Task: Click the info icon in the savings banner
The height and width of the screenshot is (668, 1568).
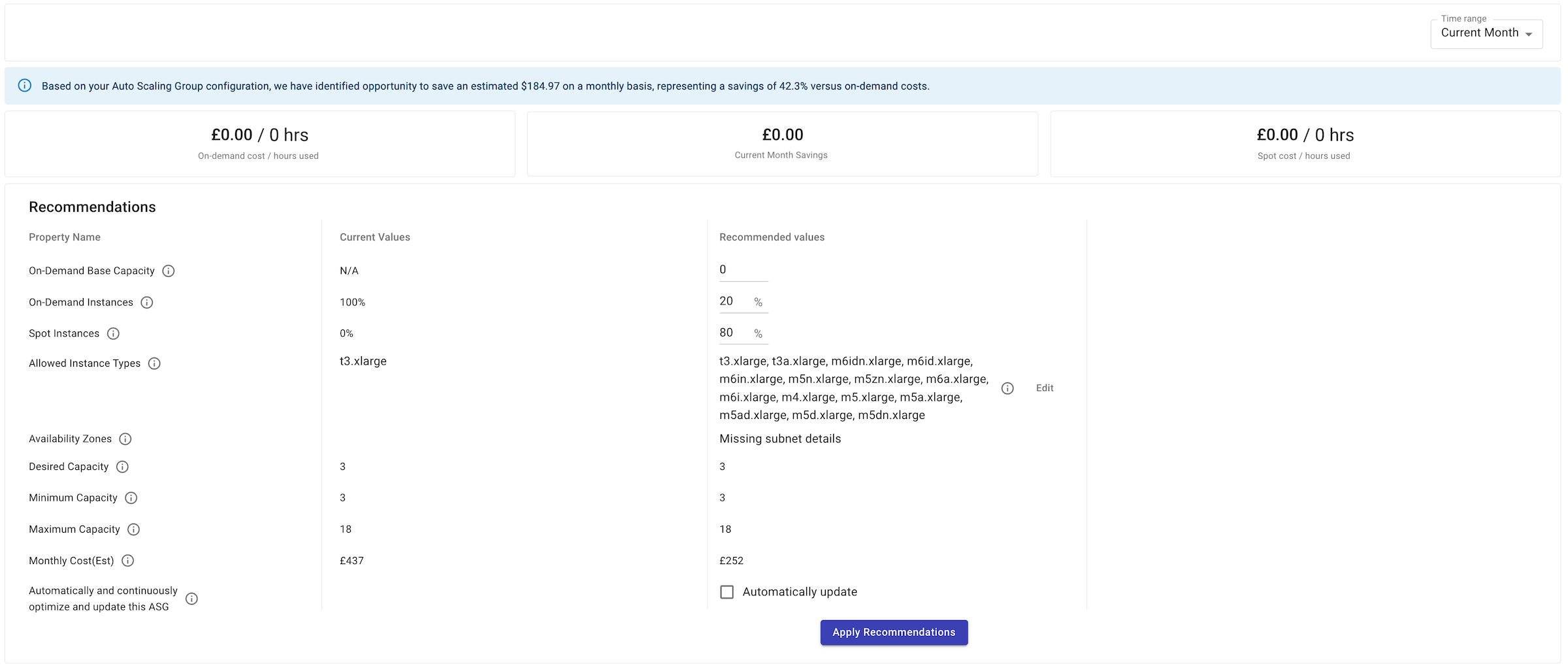Action: click(25, 86)
